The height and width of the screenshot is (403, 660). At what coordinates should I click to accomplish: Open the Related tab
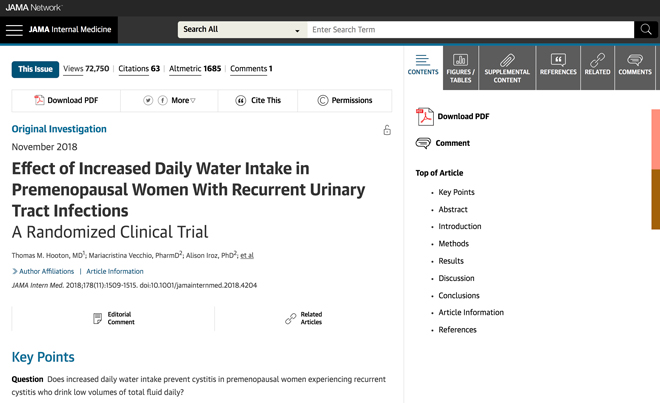point(597,68)
